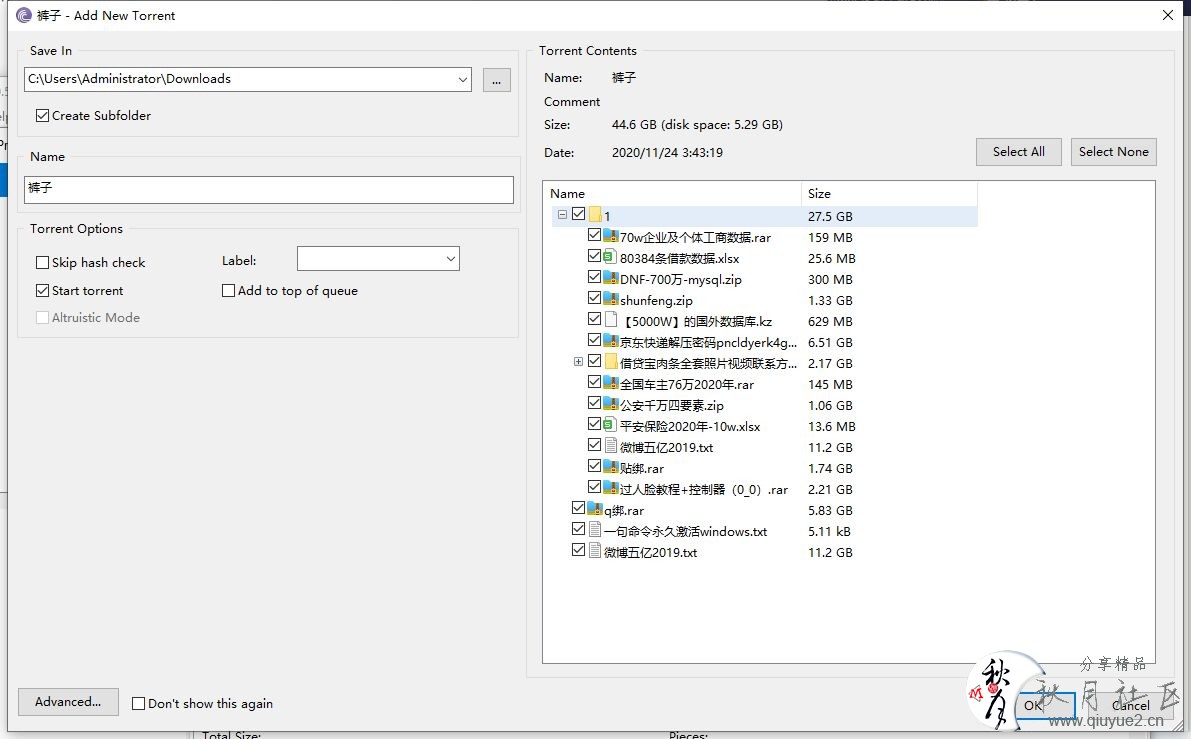Screen dimensions: 1191x739
Task: Click the size value 629 MB
Action: pos(830,321)
